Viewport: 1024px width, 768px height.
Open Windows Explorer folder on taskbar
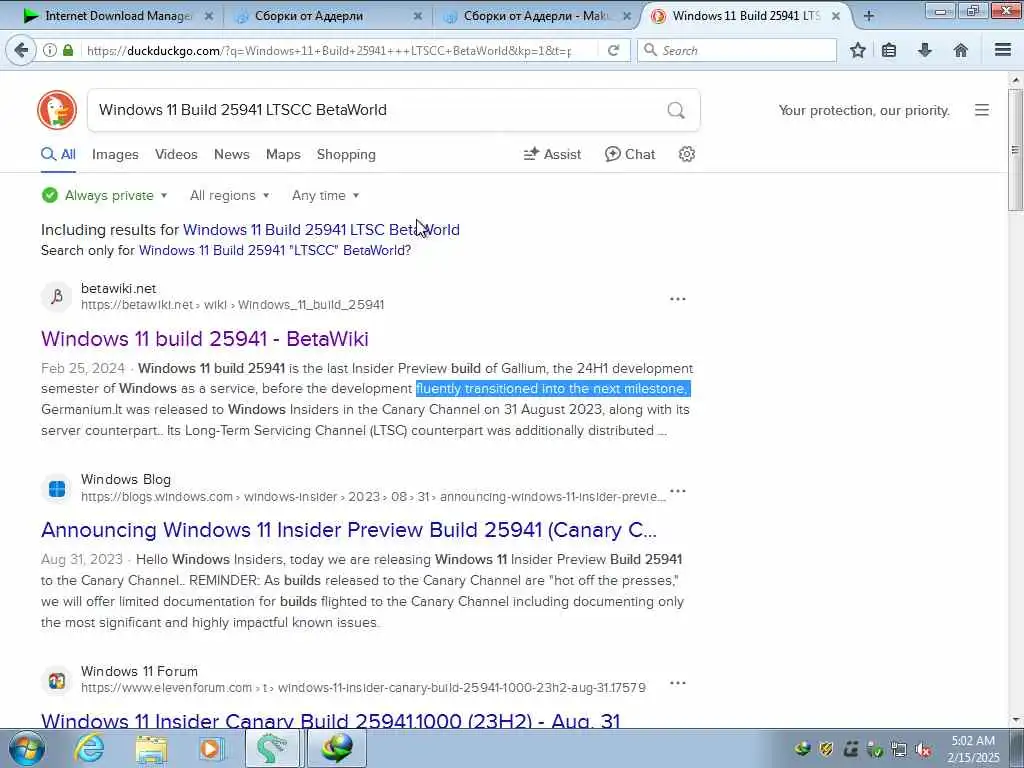coord(152,748)
